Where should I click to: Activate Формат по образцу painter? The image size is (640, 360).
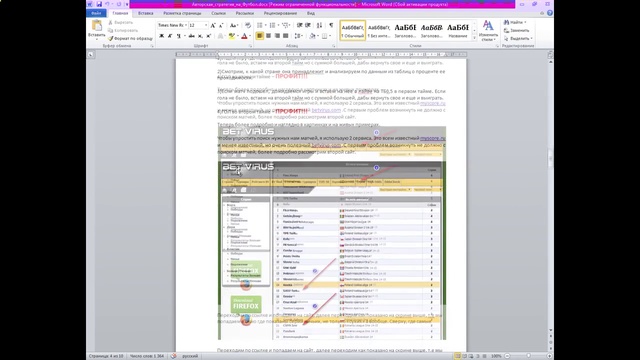point(131,38)
